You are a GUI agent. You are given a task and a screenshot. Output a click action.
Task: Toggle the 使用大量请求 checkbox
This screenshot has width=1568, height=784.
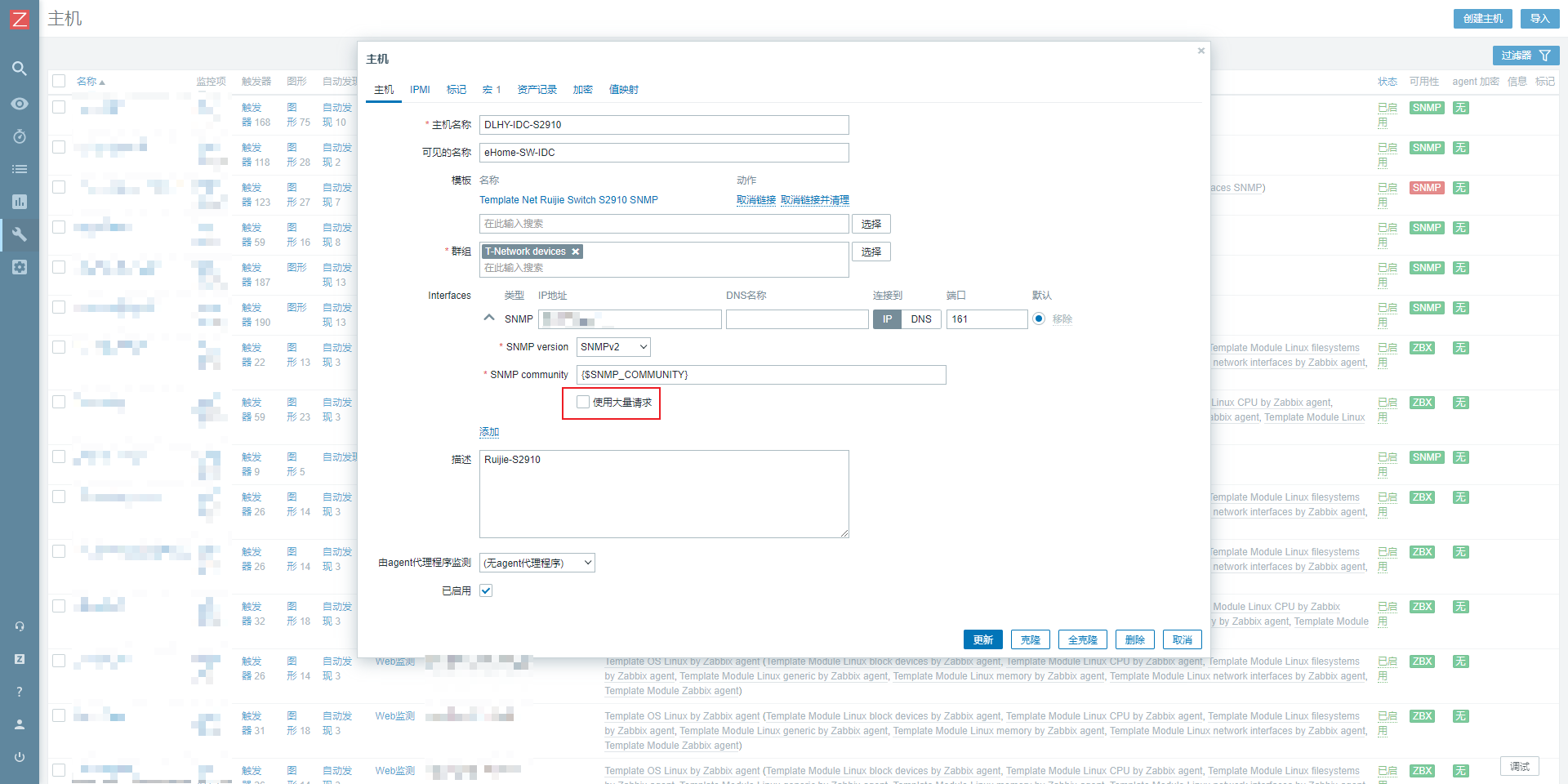[x=583, y=402]
